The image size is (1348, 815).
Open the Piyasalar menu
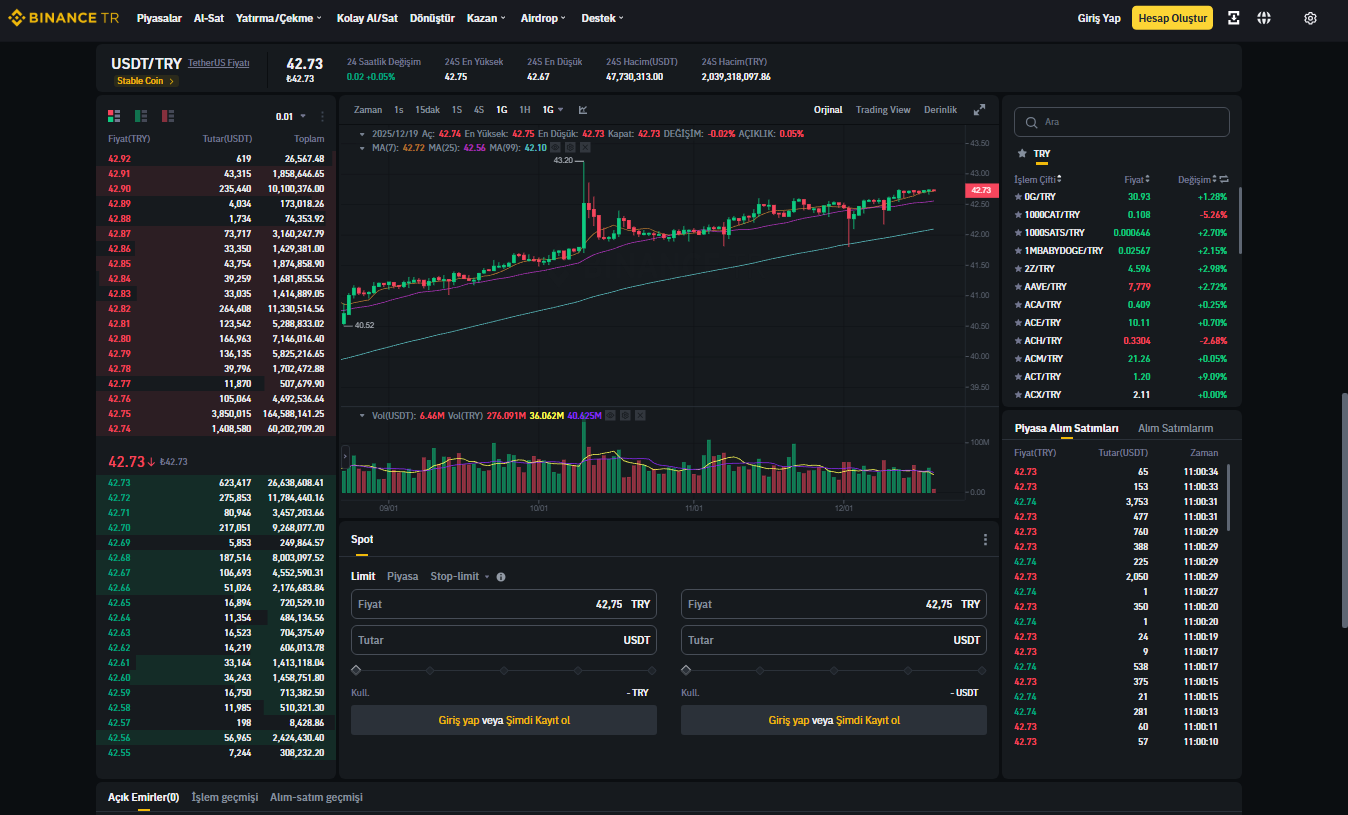[159, 18]
